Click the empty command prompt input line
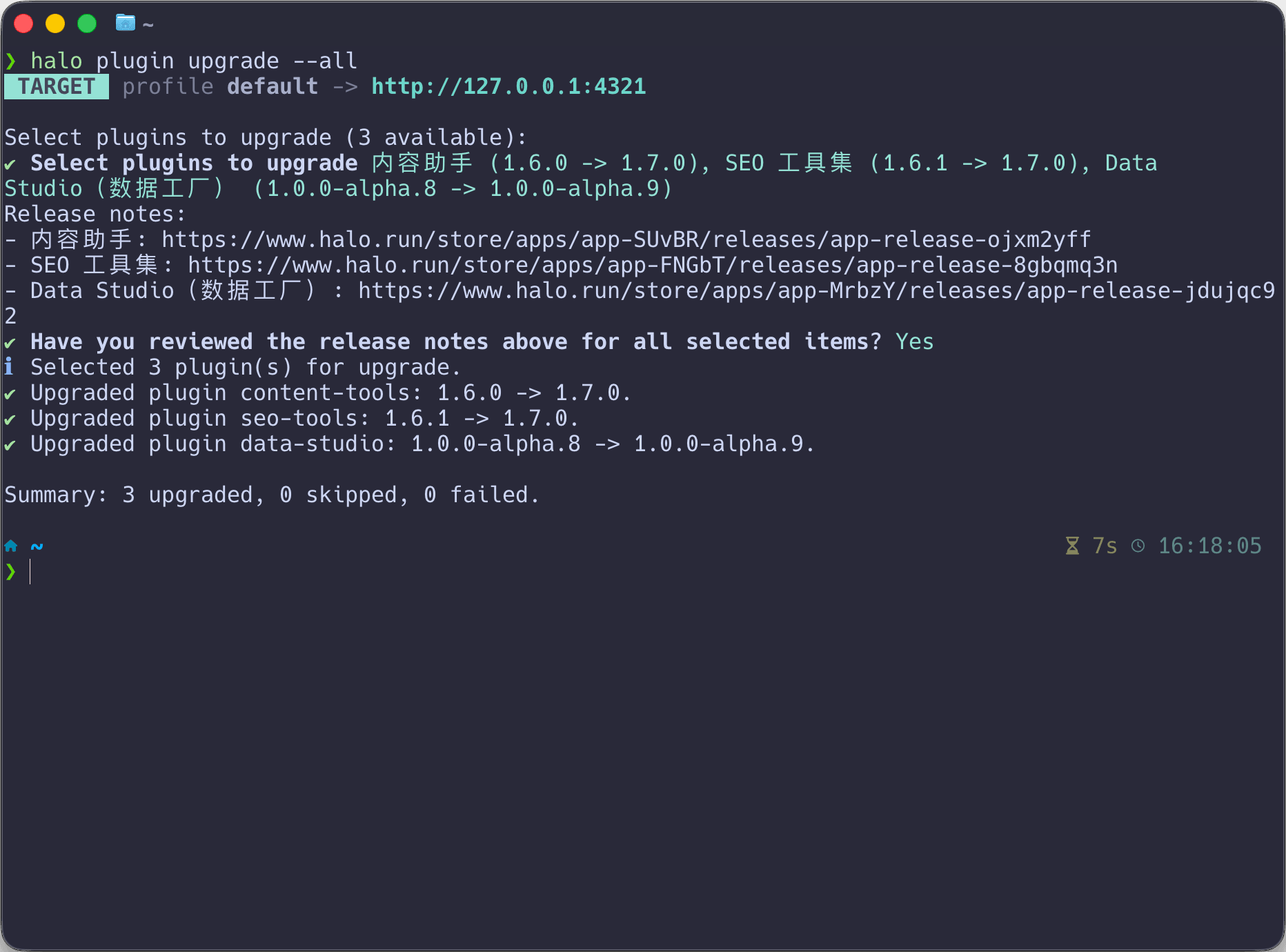The width and height of the screenshot is (1286, 952). point(276,572)
